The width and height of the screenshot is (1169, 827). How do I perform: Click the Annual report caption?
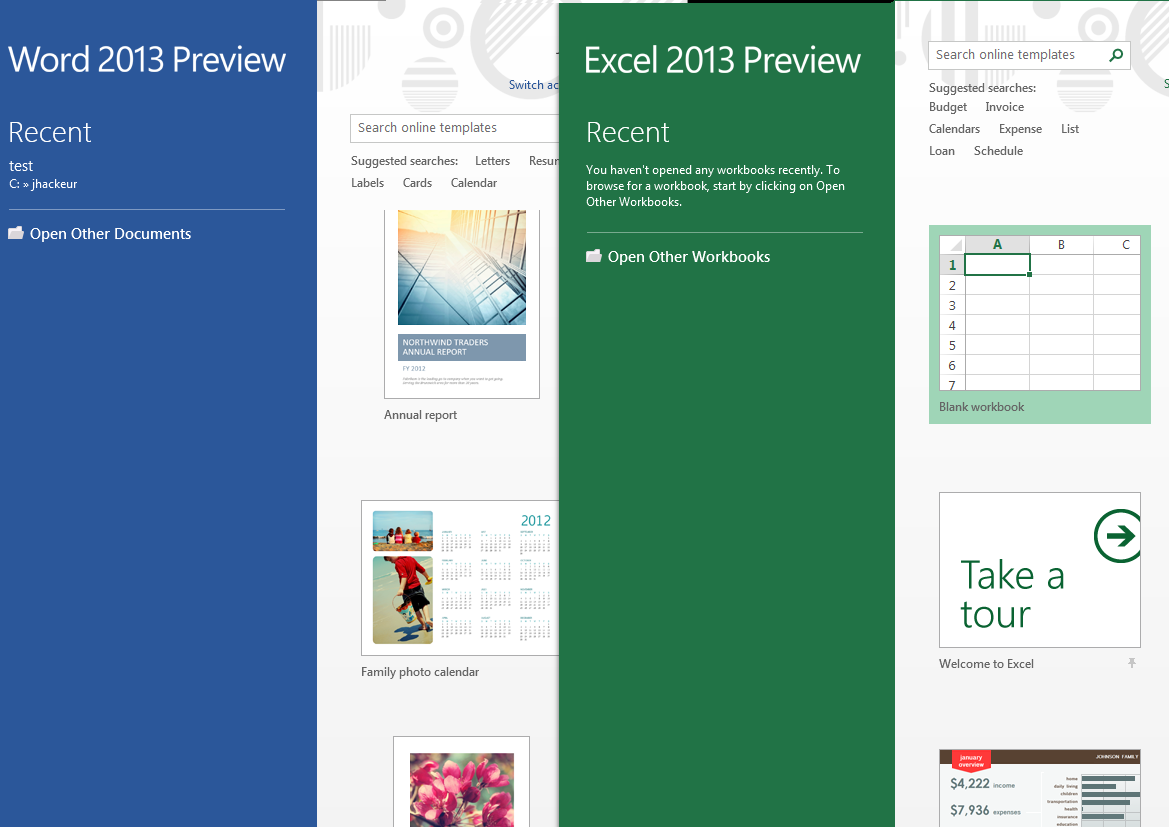420,415
